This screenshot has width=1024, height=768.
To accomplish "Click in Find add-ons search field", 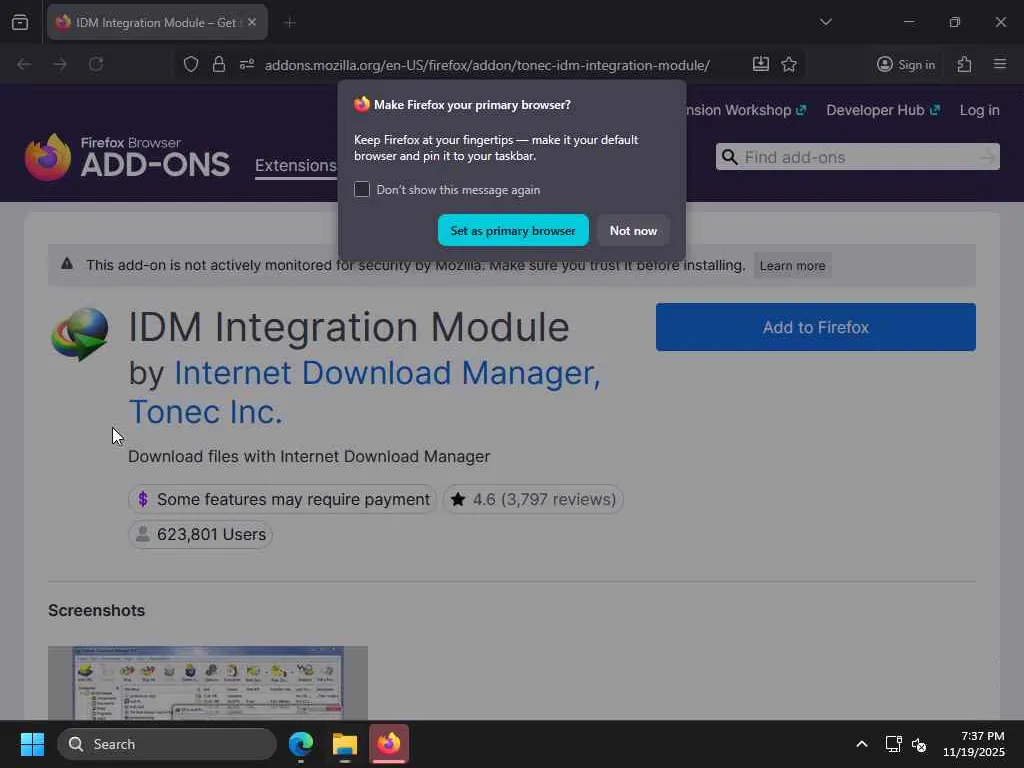I will [857, 157].
